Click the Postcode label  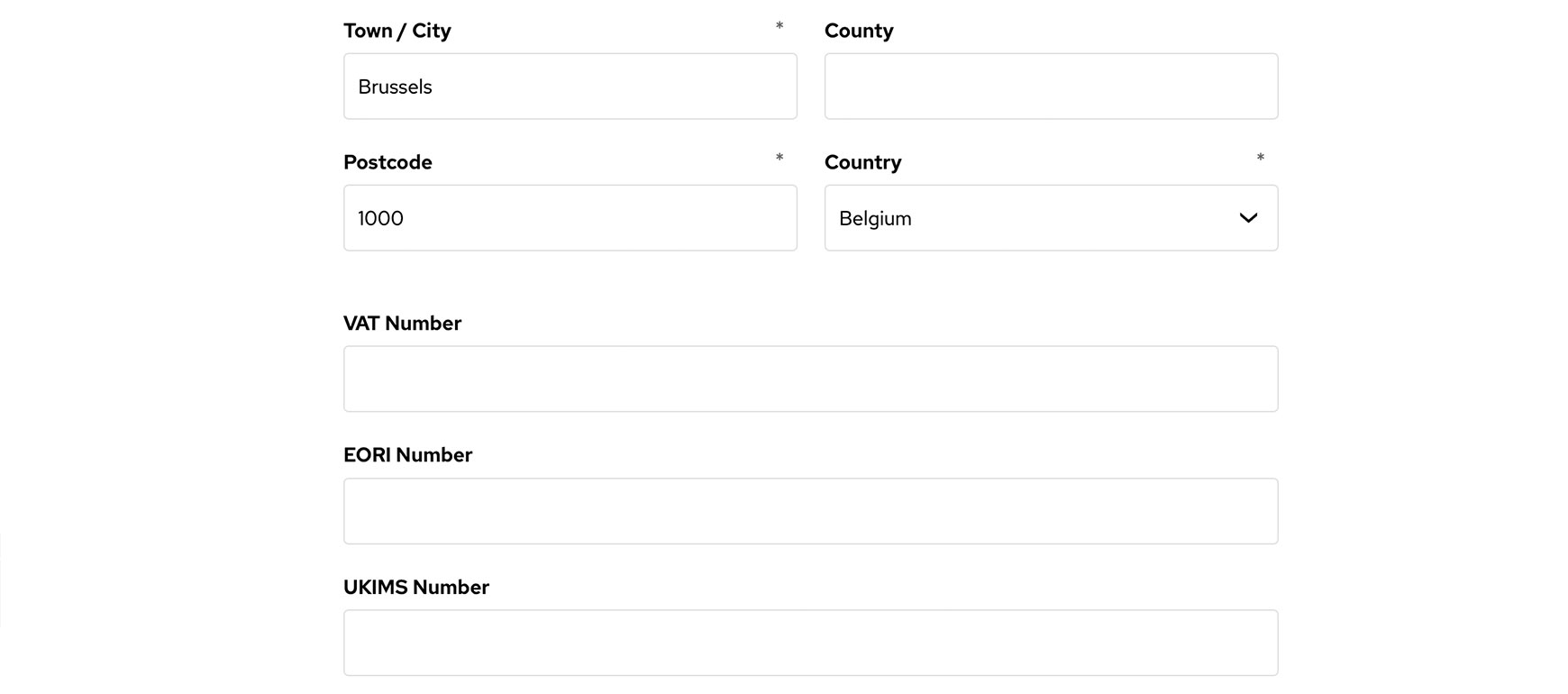[x=387, y=162]
